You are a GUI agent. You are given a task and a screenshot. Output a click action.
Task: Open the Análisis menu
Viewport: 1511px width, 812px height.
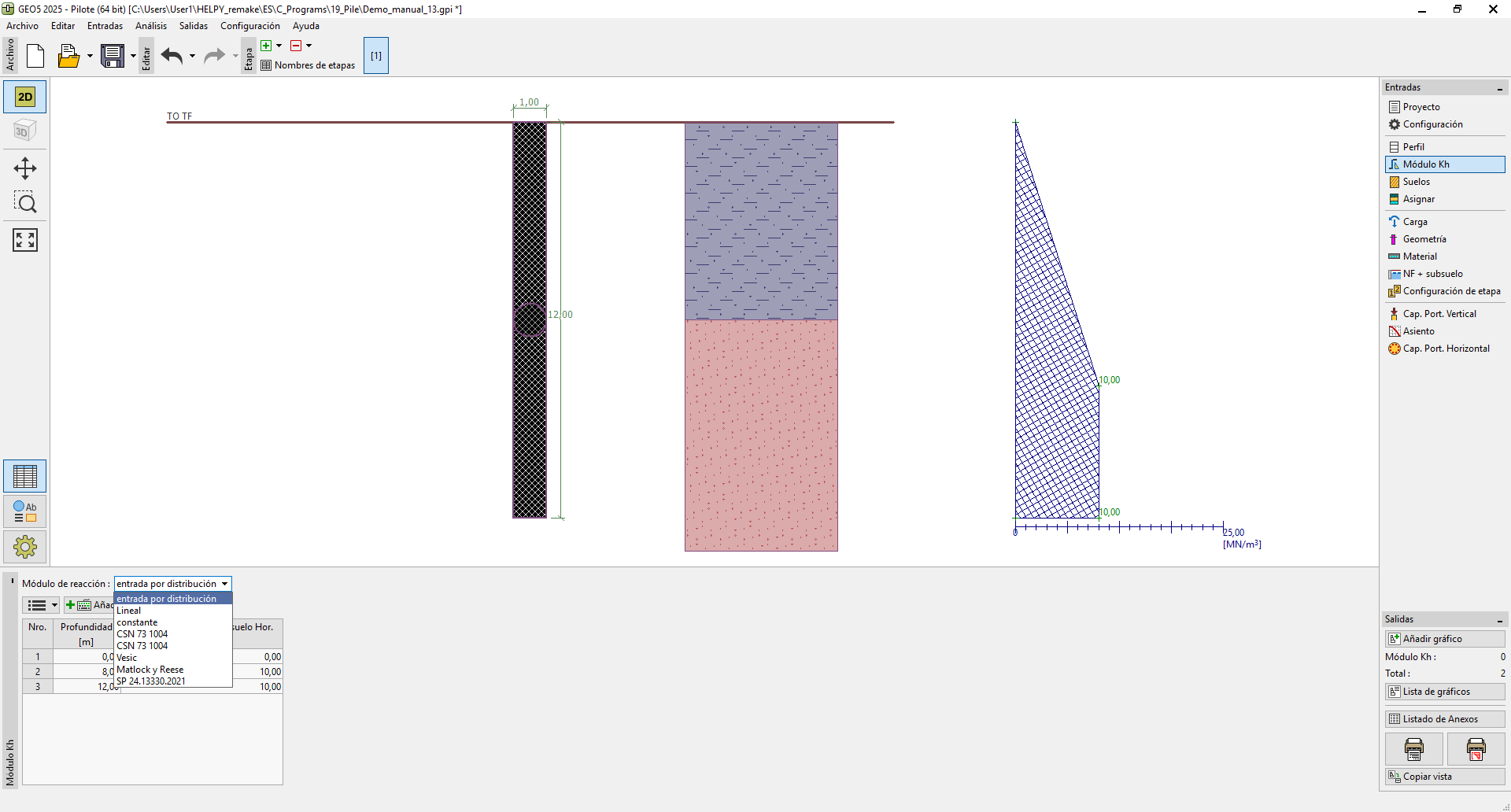click(x=150, y=26)
